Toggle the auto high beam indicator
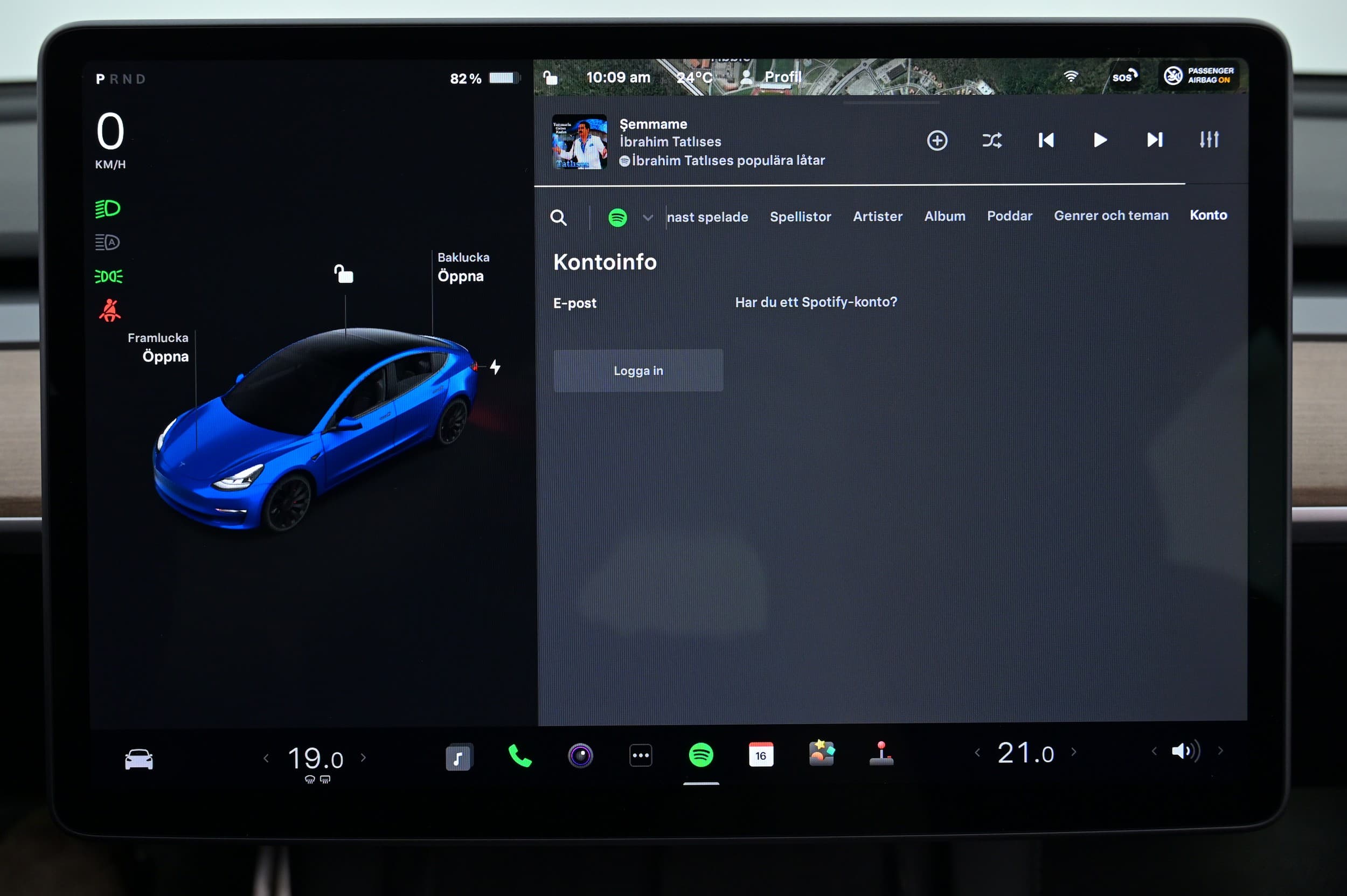The height and width of the screenshot is (896, 1347). [107, 242]
